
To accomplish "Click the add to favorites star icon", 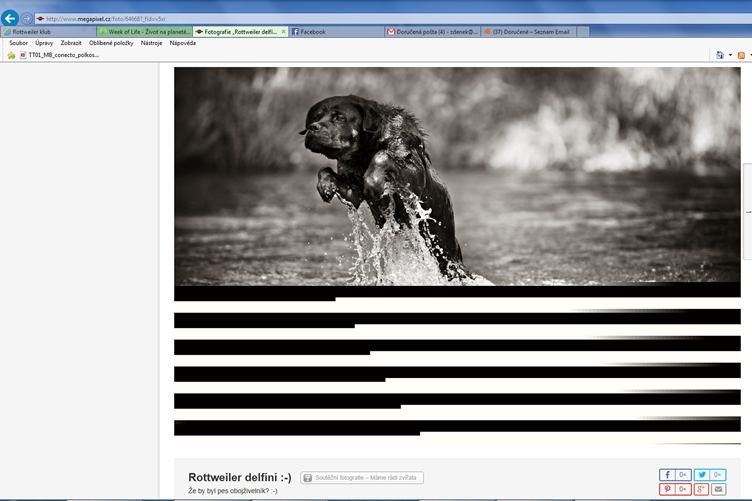I will tap(11, 56).
